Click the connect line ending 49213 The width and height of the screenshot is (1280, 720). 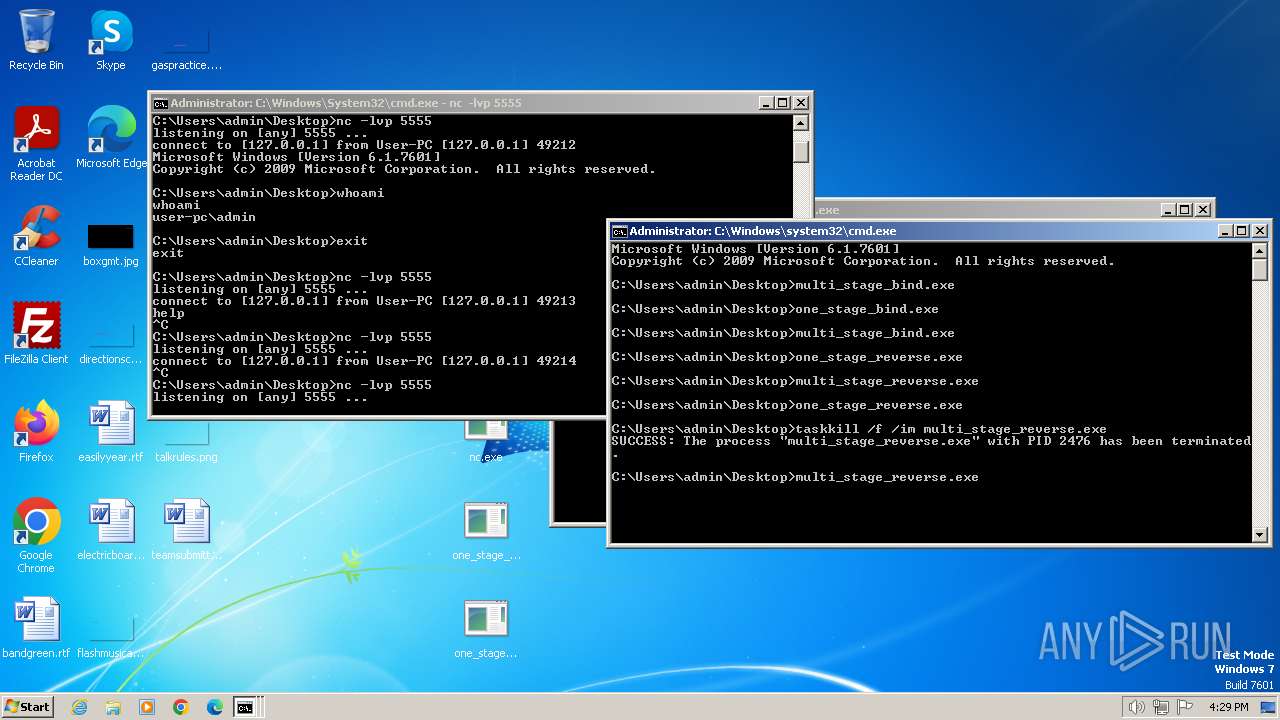tap(364, 301)
